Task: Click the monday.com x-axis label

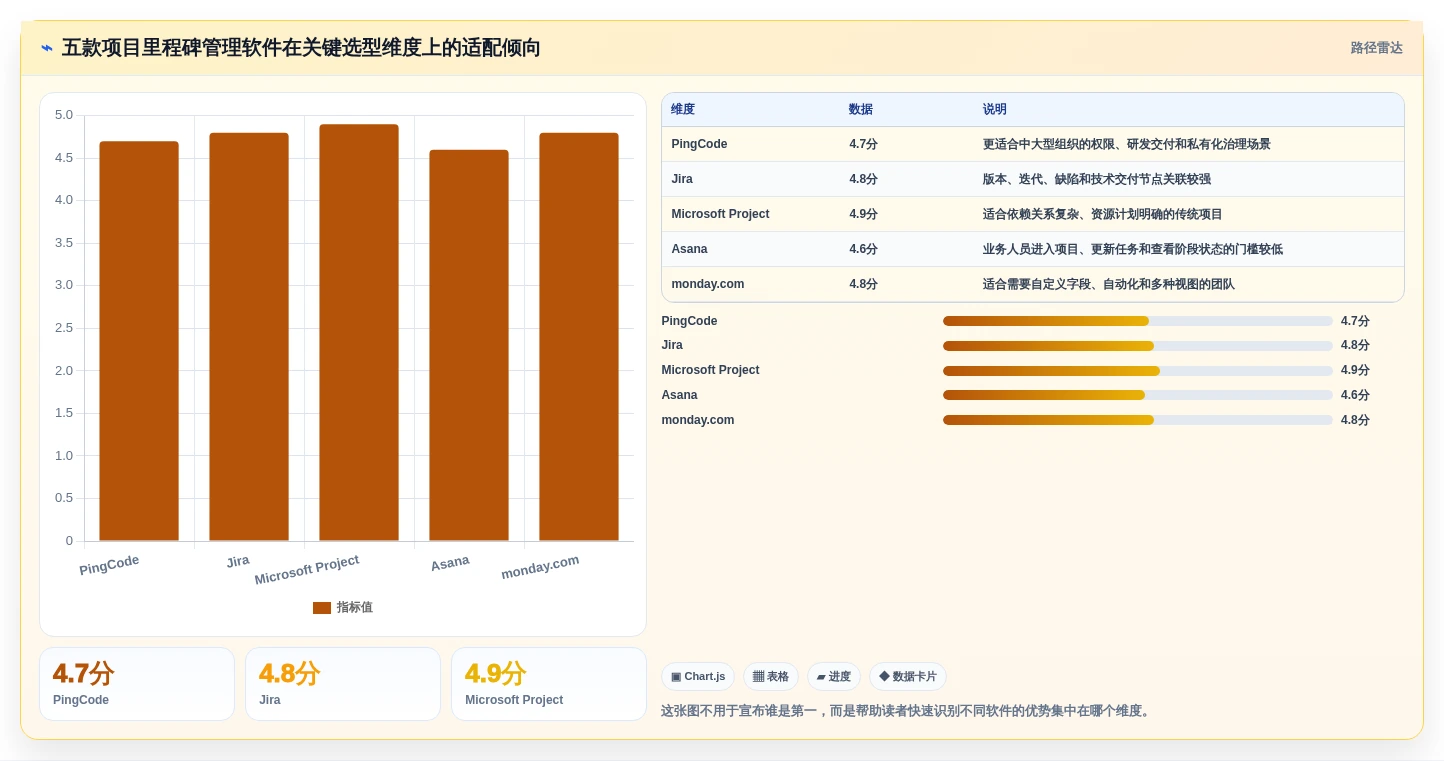Action: [540, 567]
